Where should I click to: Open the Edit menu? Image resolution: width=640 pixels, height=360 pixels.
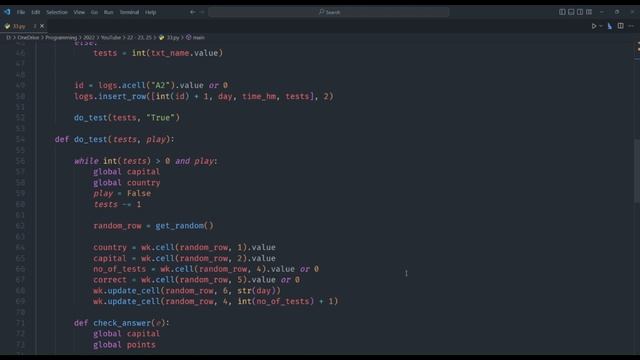tap(36, 12)
